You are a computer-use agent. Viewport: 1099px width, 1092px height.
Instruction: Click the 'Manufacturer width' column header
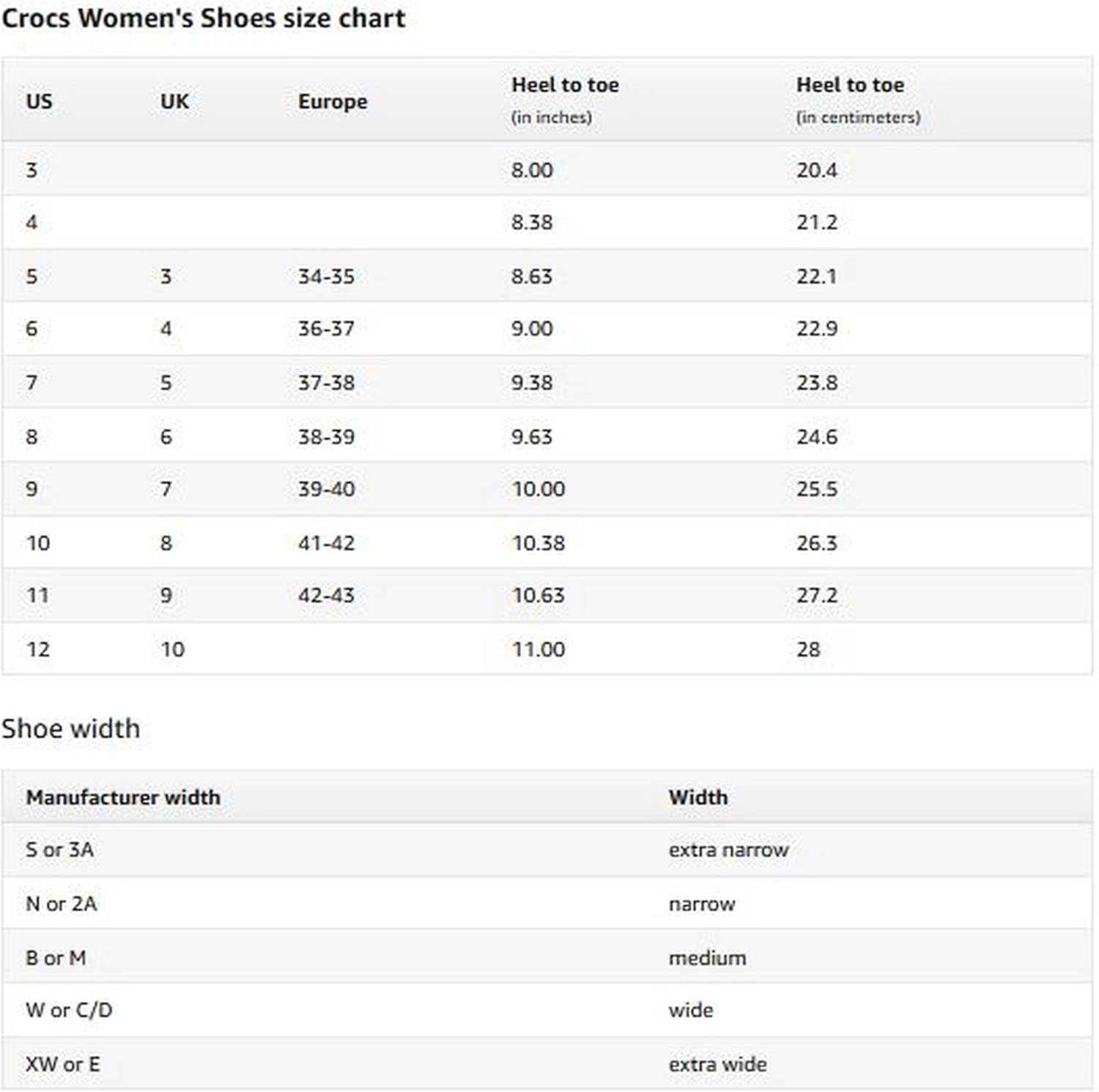(123, 797)
